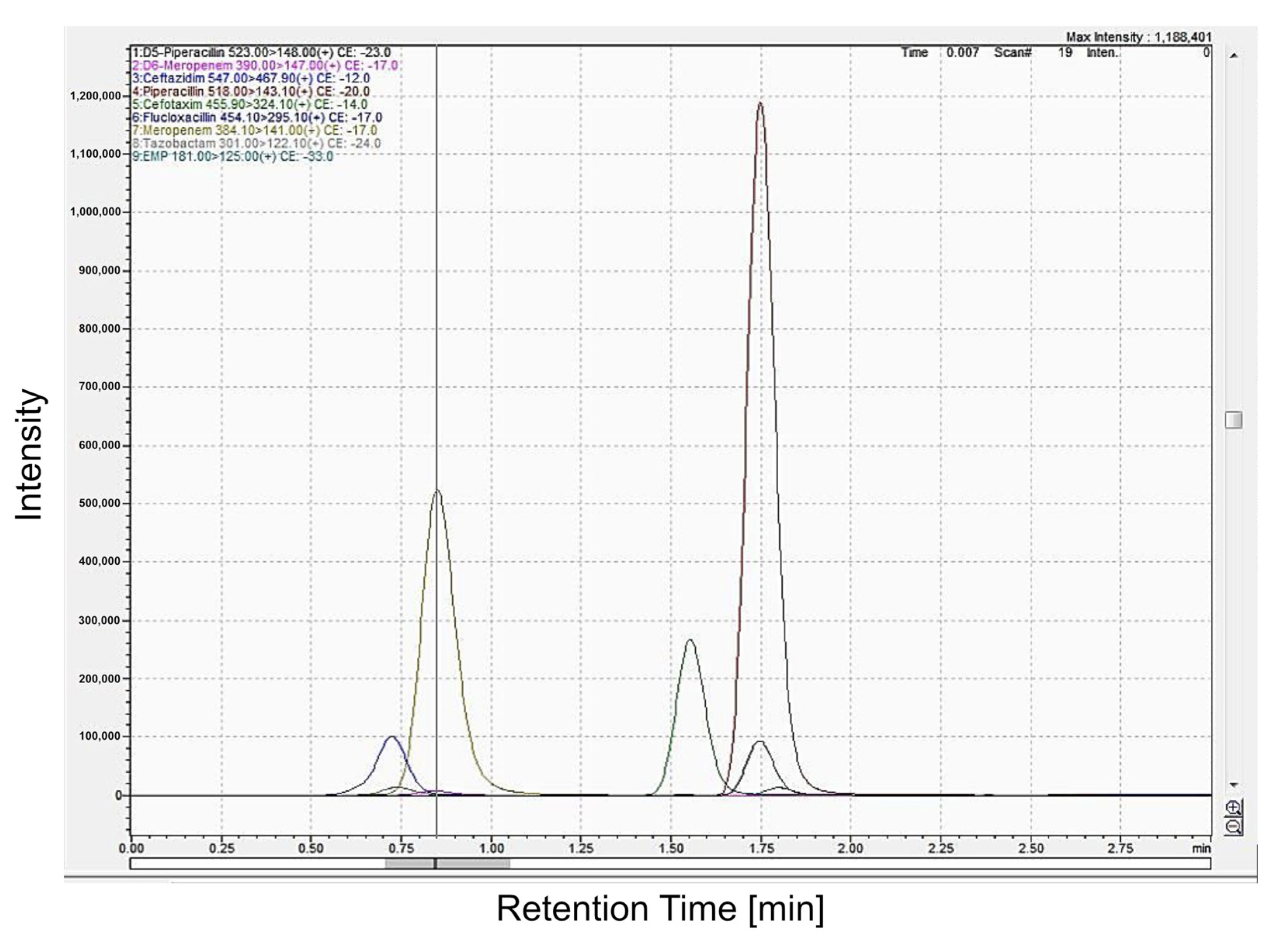Select the Ceftazidim 547.00>467.90 legend entry
The image size is (1288, 941).
251,78
